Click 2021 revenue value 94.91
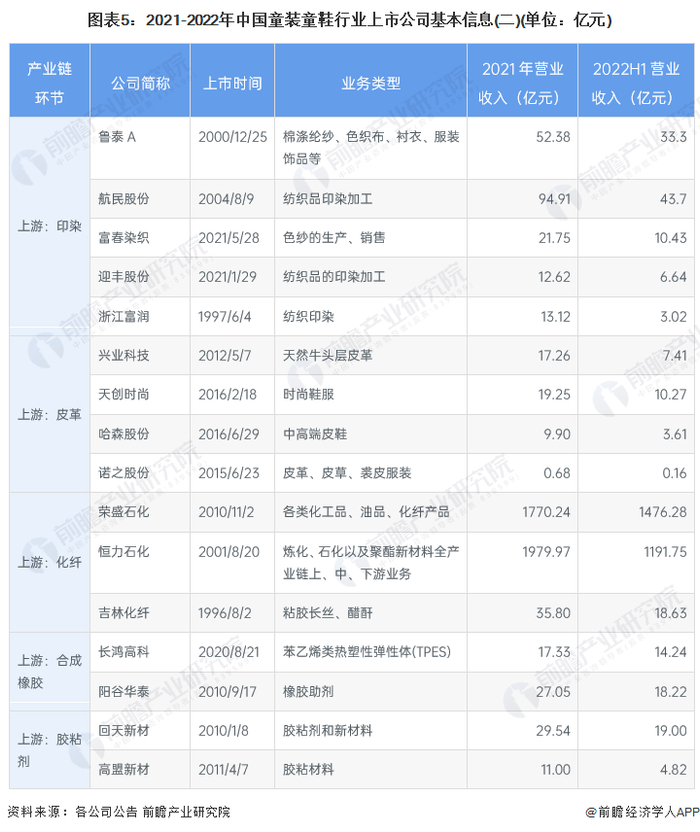Screen dimensions: 700x832 [554, 199]
